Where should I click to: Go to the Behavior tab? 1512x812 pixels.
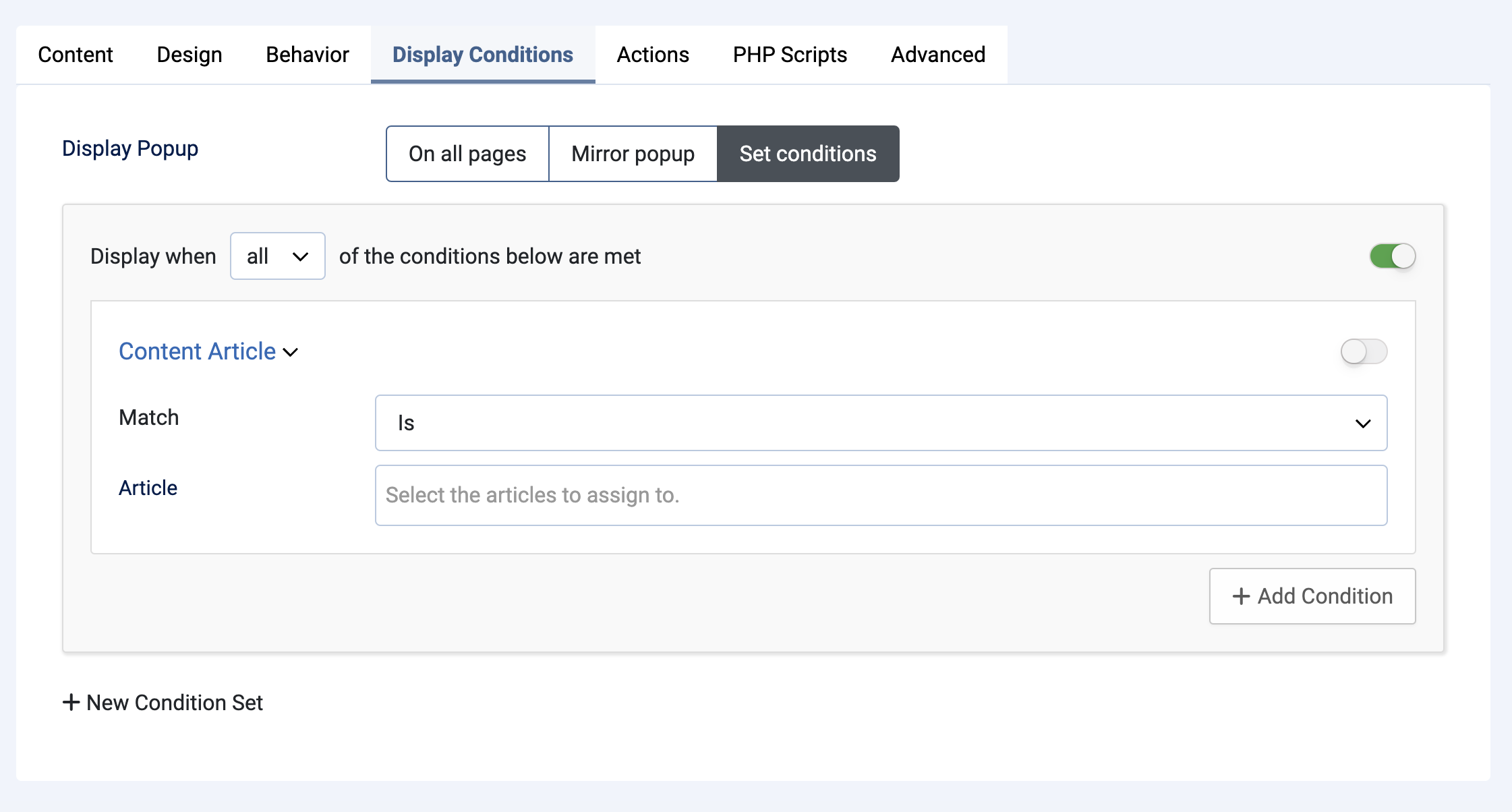308,55
